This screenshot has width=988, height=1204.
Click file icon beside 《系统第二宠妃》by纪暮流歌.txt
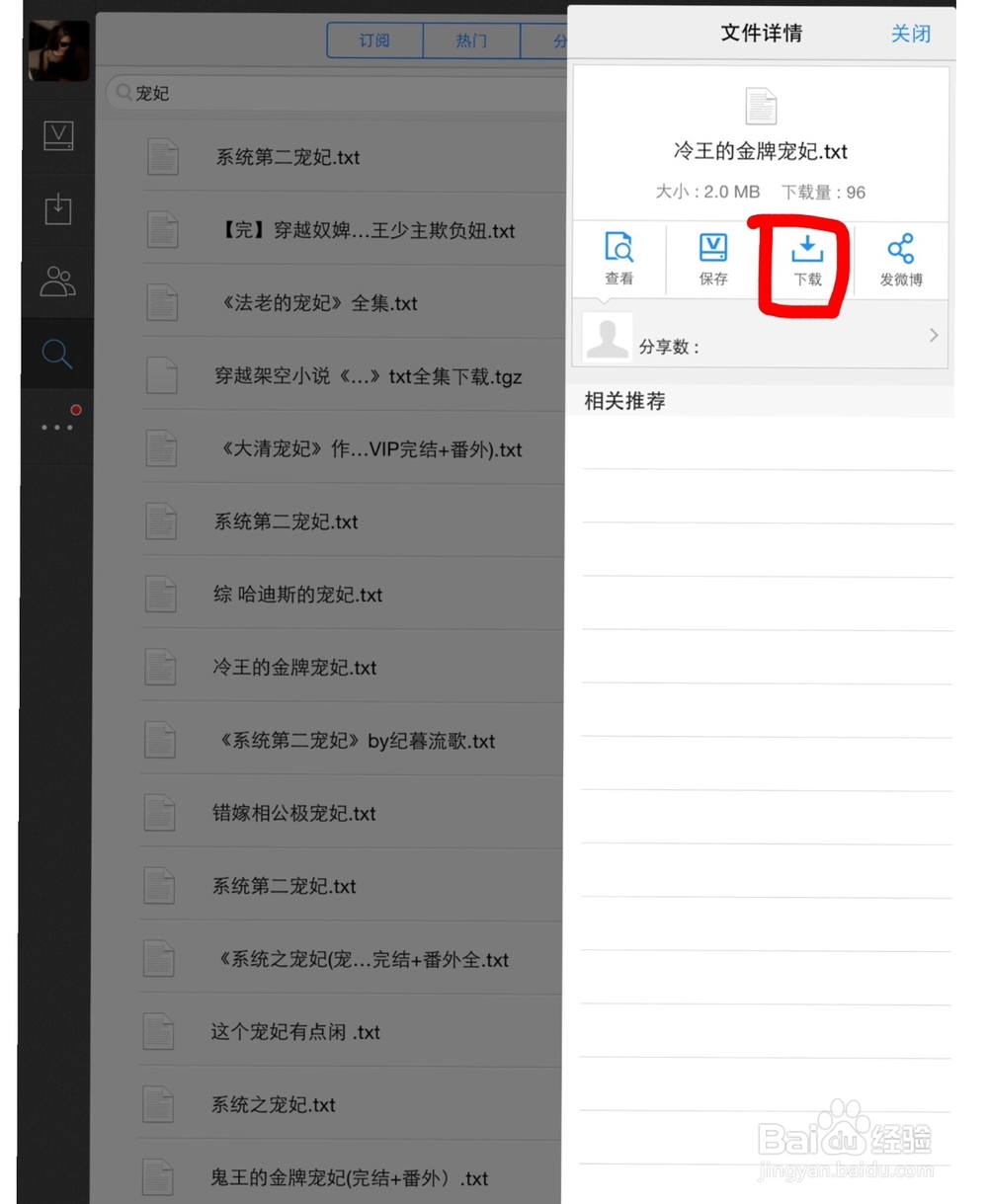tap(161, 740)
